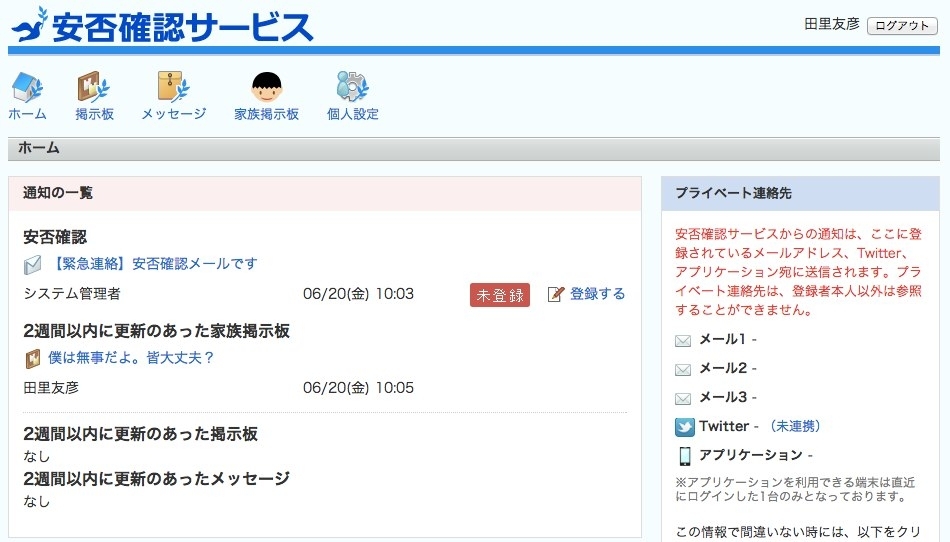This screenshot has height=542, width=950.
Task: Open the メッセージ envelope icon
Action: pyautogui.click(x=173, y=87)
